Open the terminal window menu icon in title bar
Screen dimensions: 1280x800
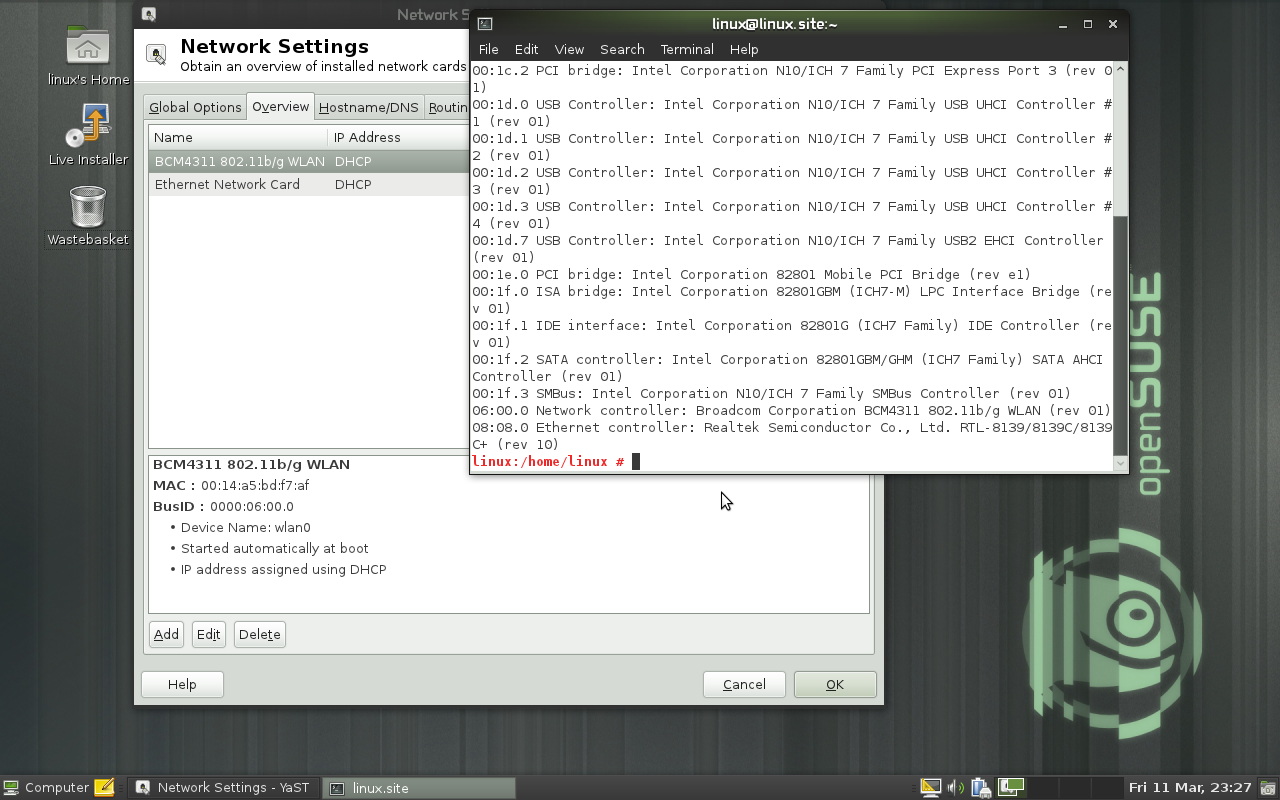[485, 24]
